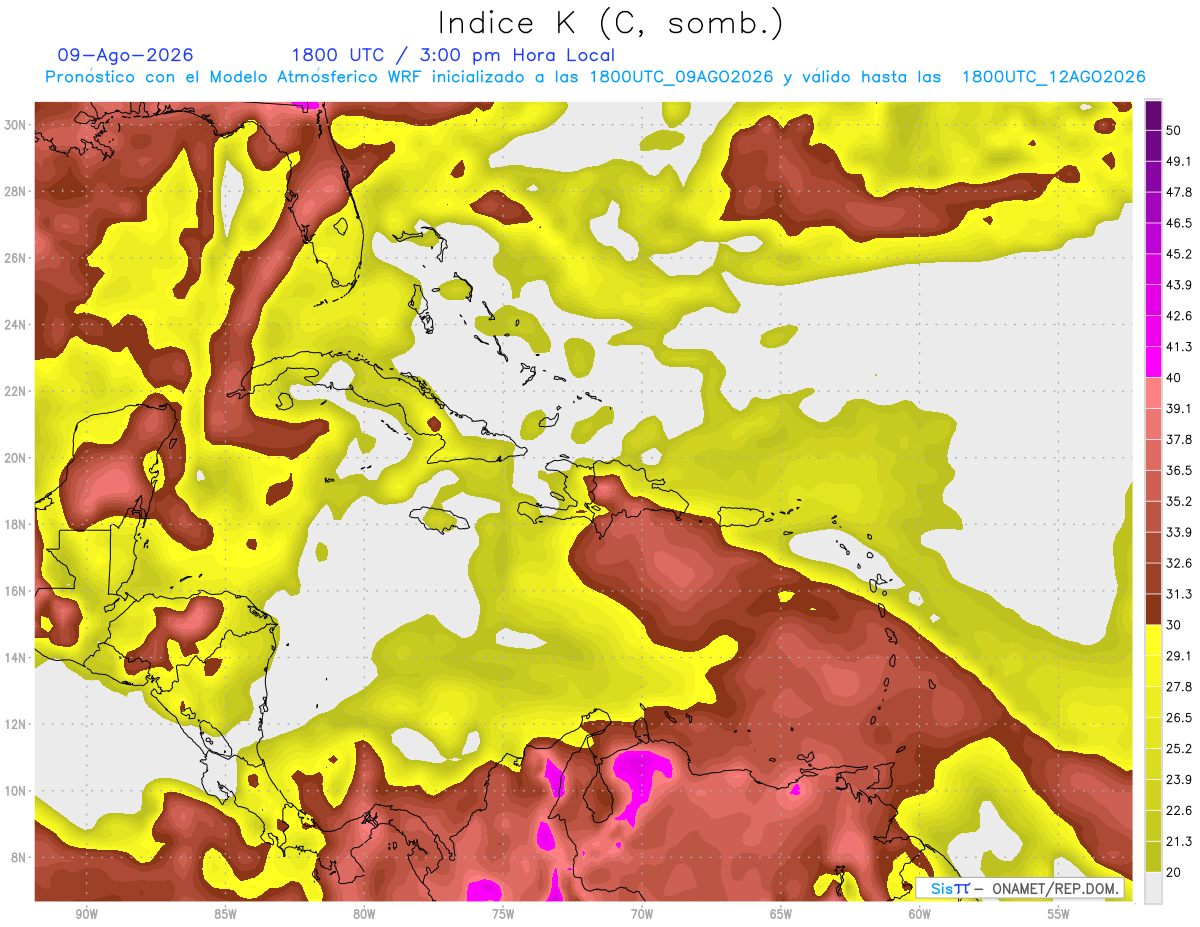
Task: Click the 28N latitude axis label
Action: 17,191
